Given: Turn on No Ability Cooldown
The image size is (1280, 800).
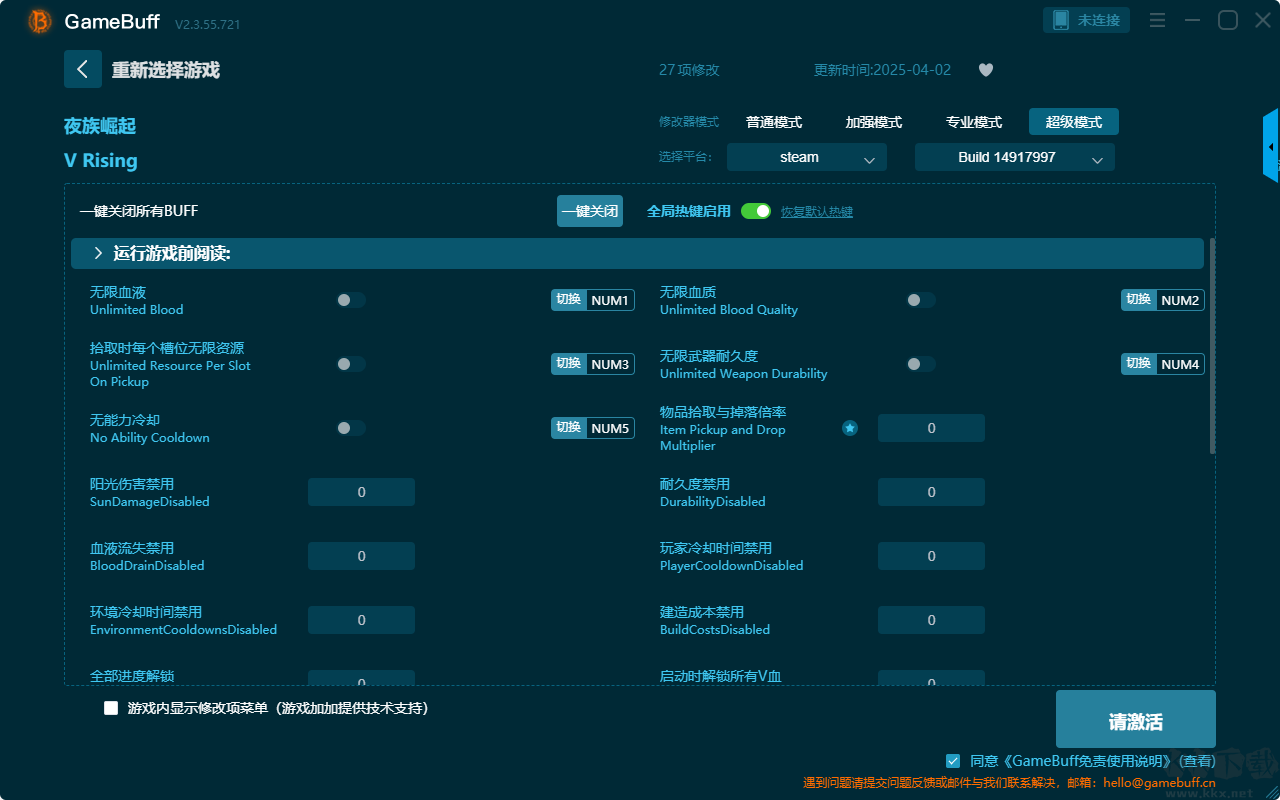Looking at the screenshot, I should click(x=351, y=428).
